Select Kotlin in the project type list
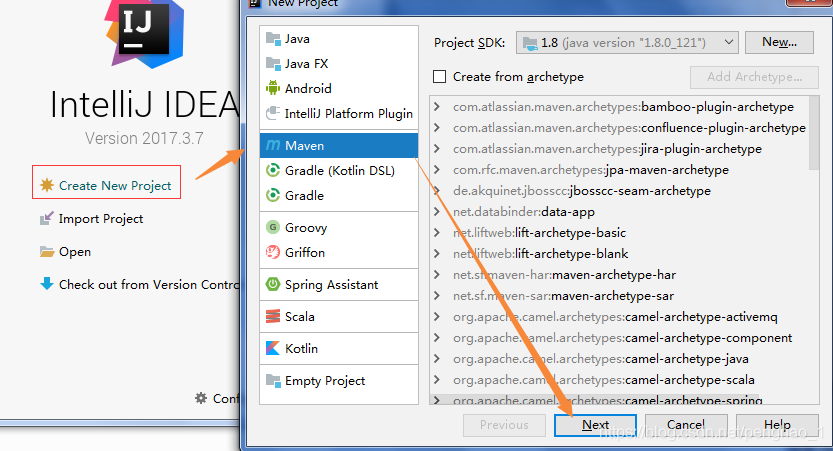Viewport: 833px width, 451px height. [339, 348]
